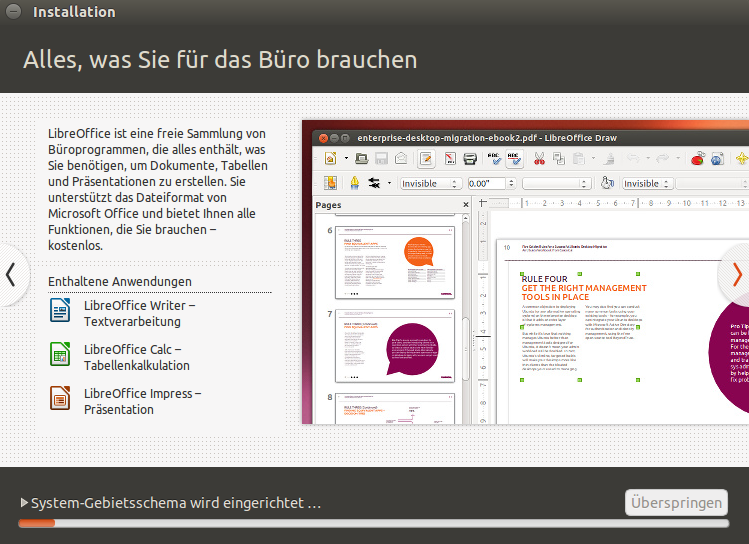The height and width of the screenshot is (544, 749).
Task: Open the Undo history dropdown arrow
Action: (x=648, y=159)
